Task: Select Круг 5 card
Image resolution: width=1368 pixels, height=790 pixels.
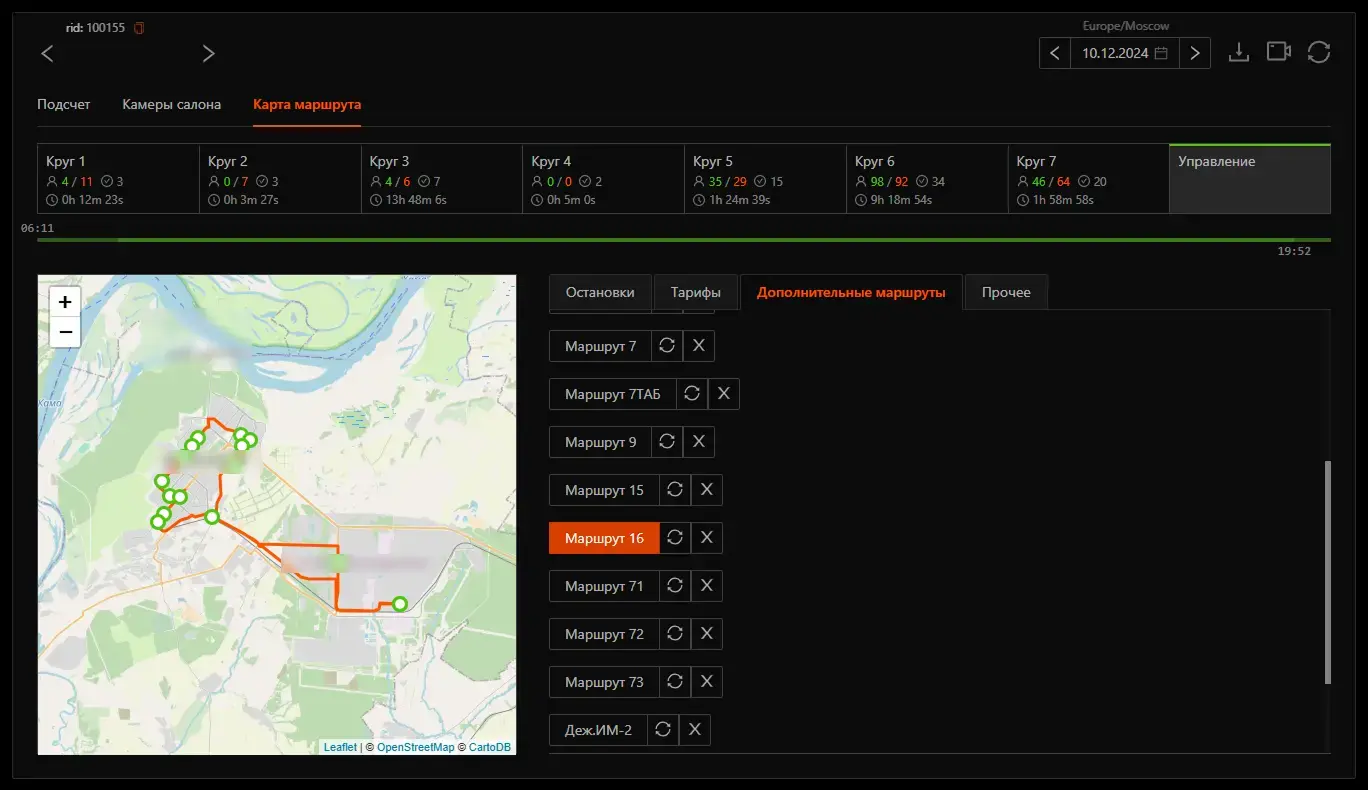Action: coord(765,179)
